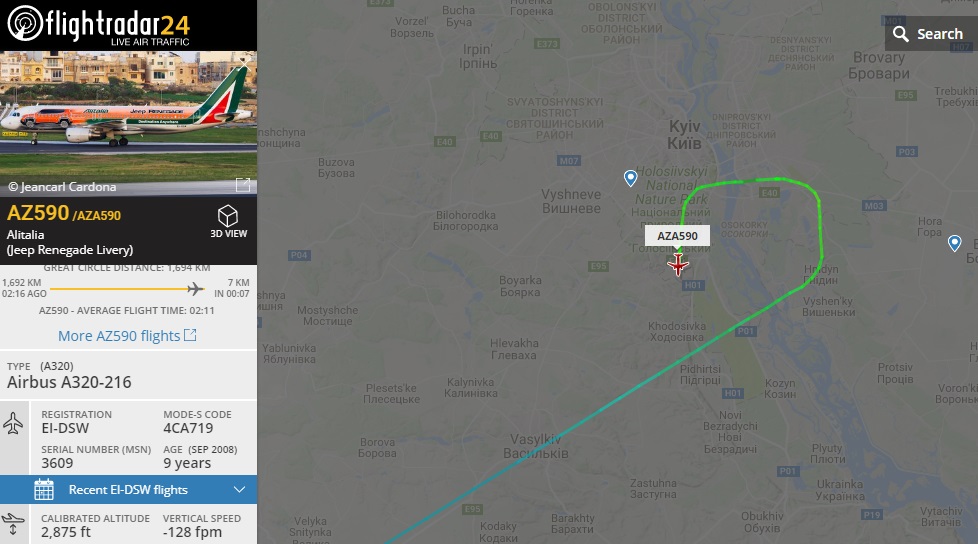Click the flight progress bar plane marker
Viewport: 978px width, 544px height.
point(195,288)
